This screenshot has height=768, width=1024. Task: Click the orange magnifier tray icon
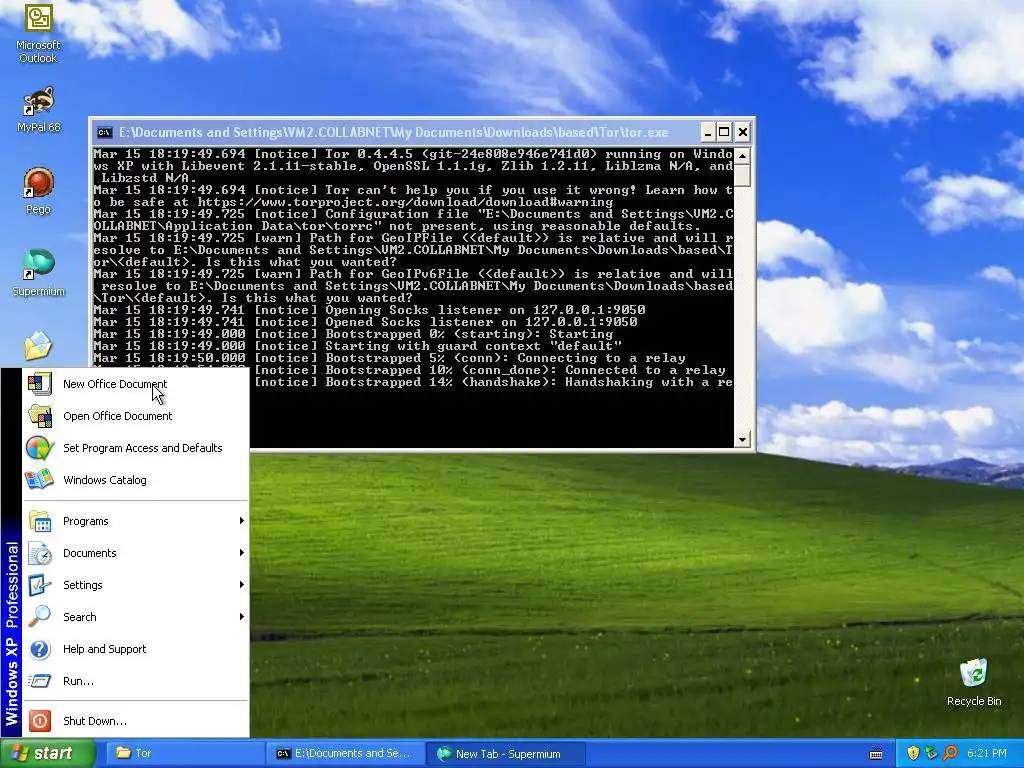(x=950, y=753)
